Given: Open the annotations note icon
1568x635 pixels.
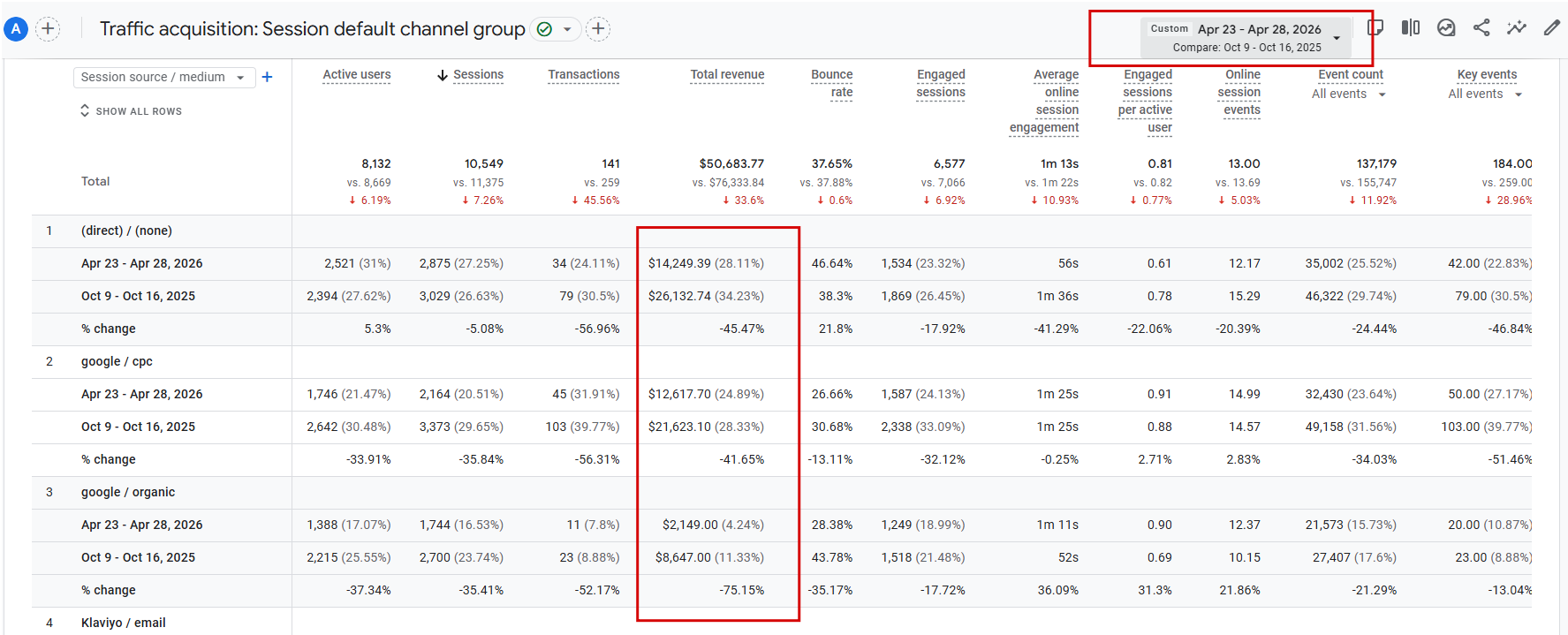Looking at the screenshot, I should pos(1375,28).
